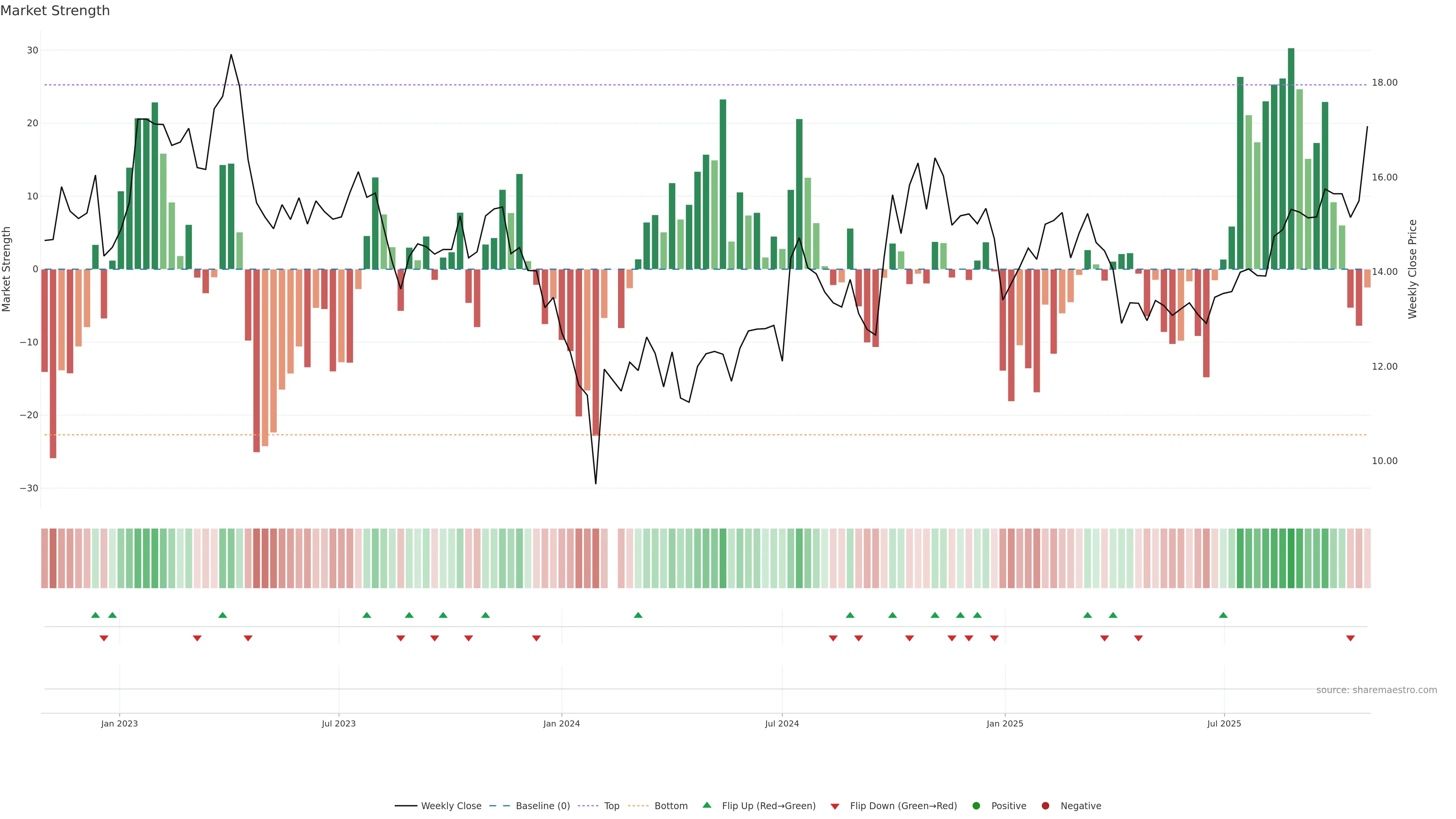Click the 18.00 right axis tick label
Viewport: 1456px width, 819px height.
click(x=1384, y=83)
